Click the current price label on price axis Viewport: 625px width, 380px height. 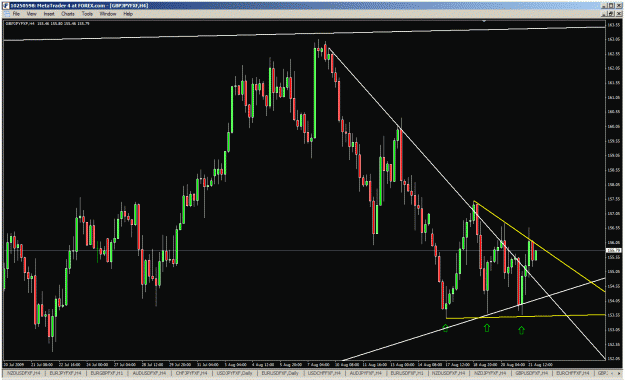pyautogui.click(x=613, y=250)
